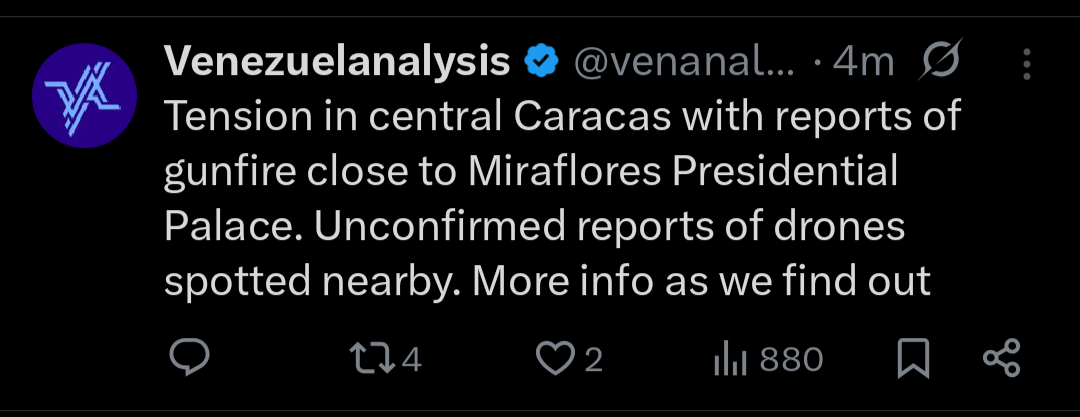Bookmark this post
This screenshot has width=1080, height=417.
point(912,358)
